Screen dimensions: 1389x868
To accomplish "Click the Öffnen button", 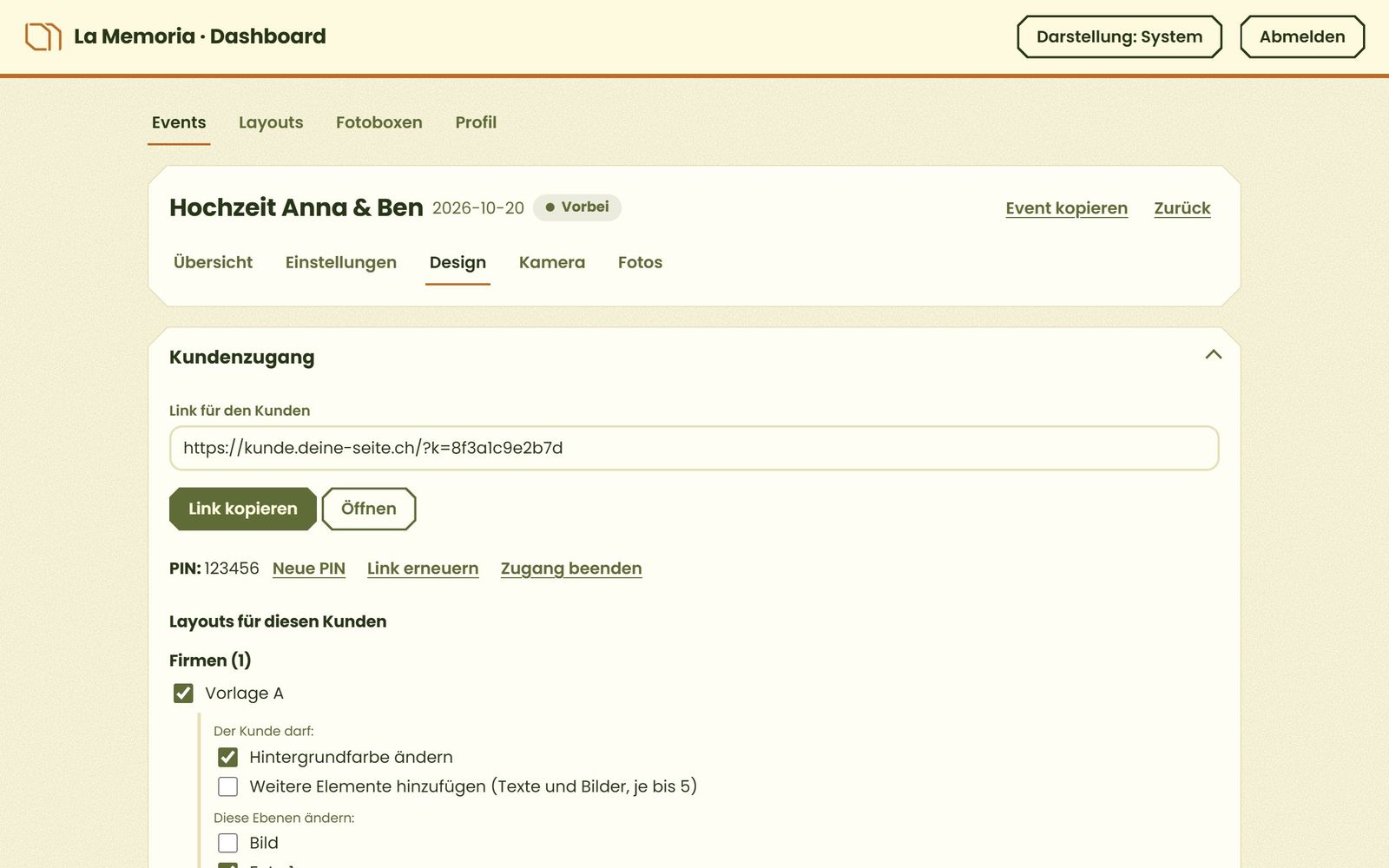I will coord(369,509).
